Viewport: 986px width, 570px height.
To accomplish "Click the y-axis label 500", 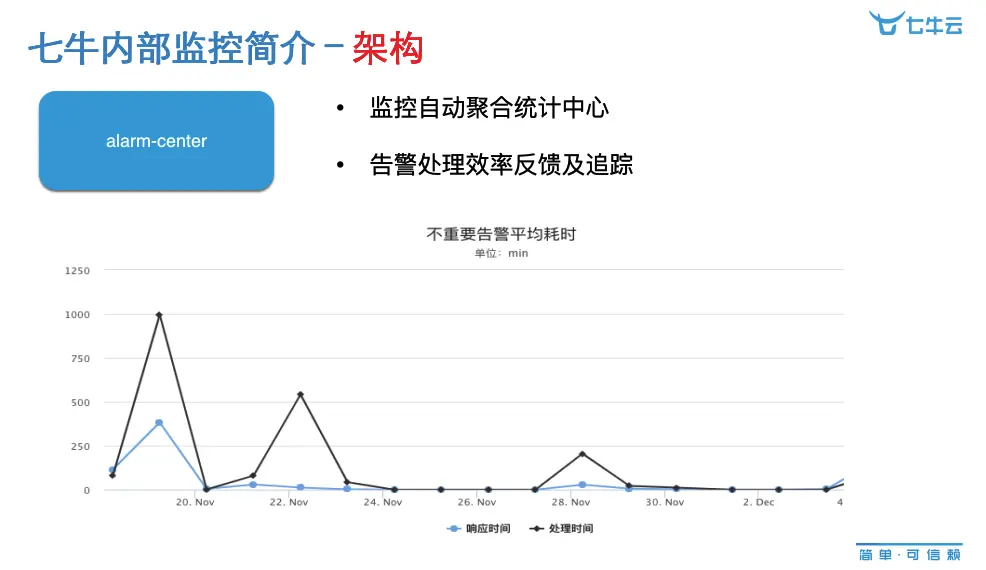I will [x=80, y=403].
